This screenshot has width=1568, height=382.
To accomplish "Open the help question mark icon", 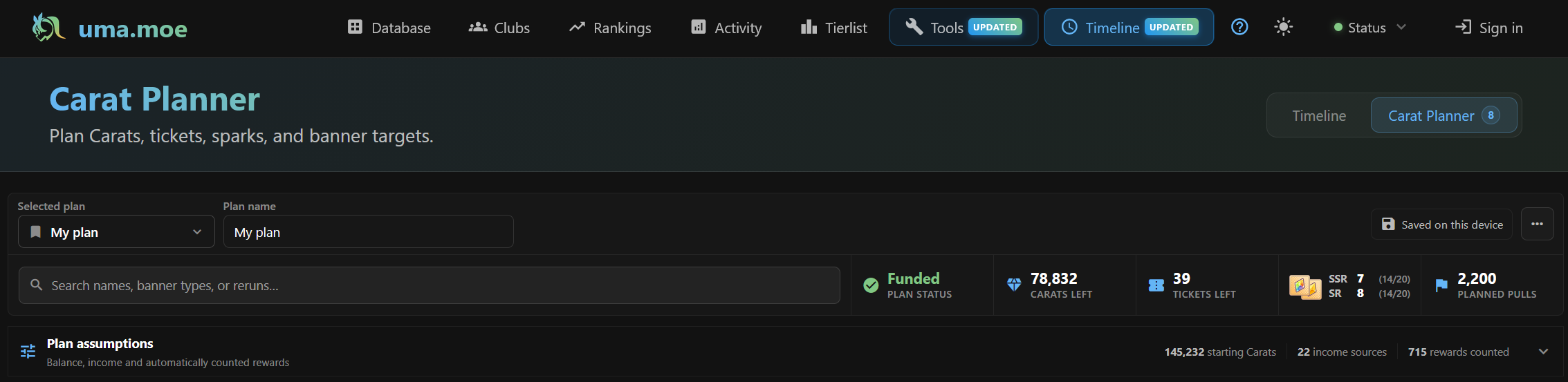I will coord(1239,27).
